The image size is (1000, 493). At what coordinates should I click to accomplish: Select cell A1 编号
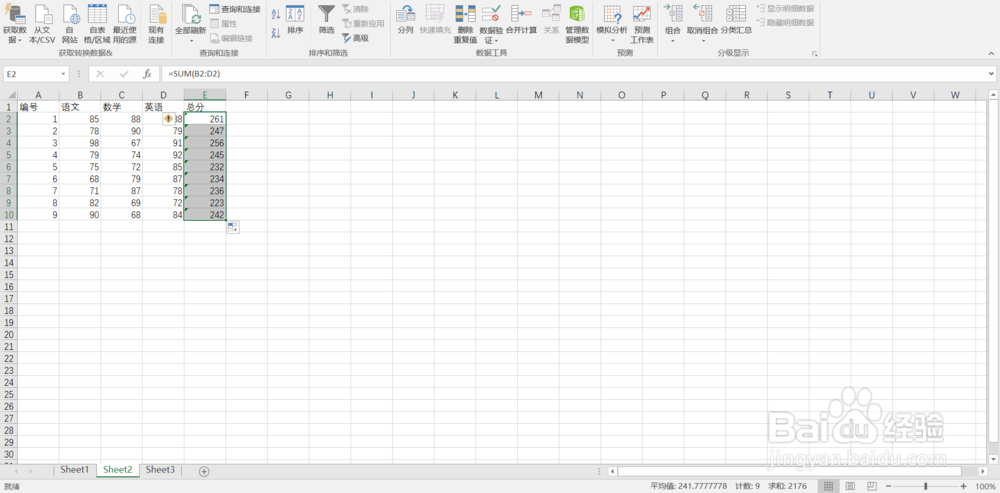pos(38,107)
